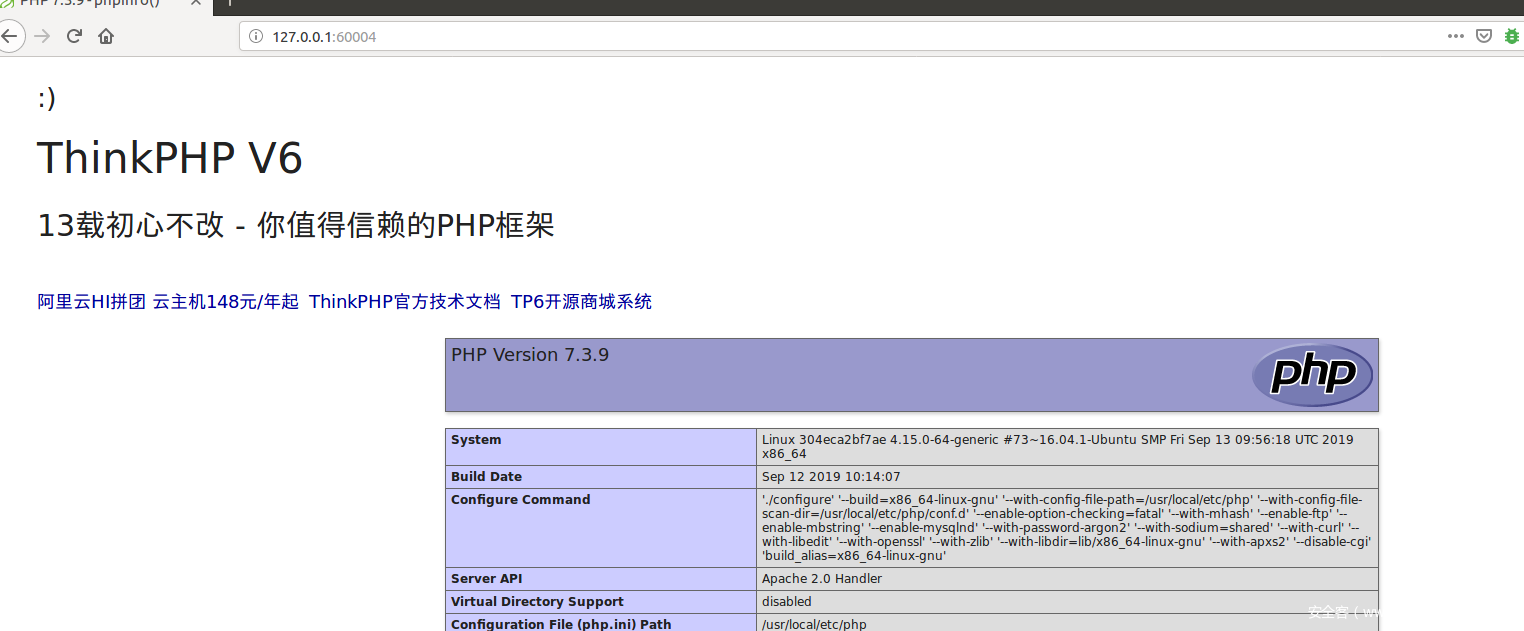The image size is (1524, 631).
Task: Reload the current page
Action: 74,36
